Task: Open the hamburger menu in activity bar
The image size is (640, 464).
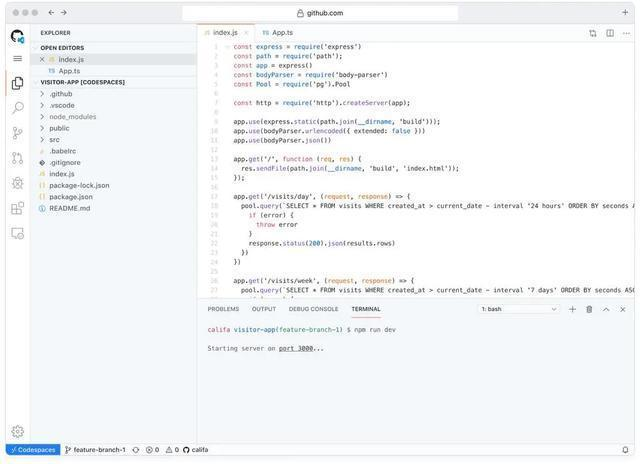Action: [x=18, y=59]
